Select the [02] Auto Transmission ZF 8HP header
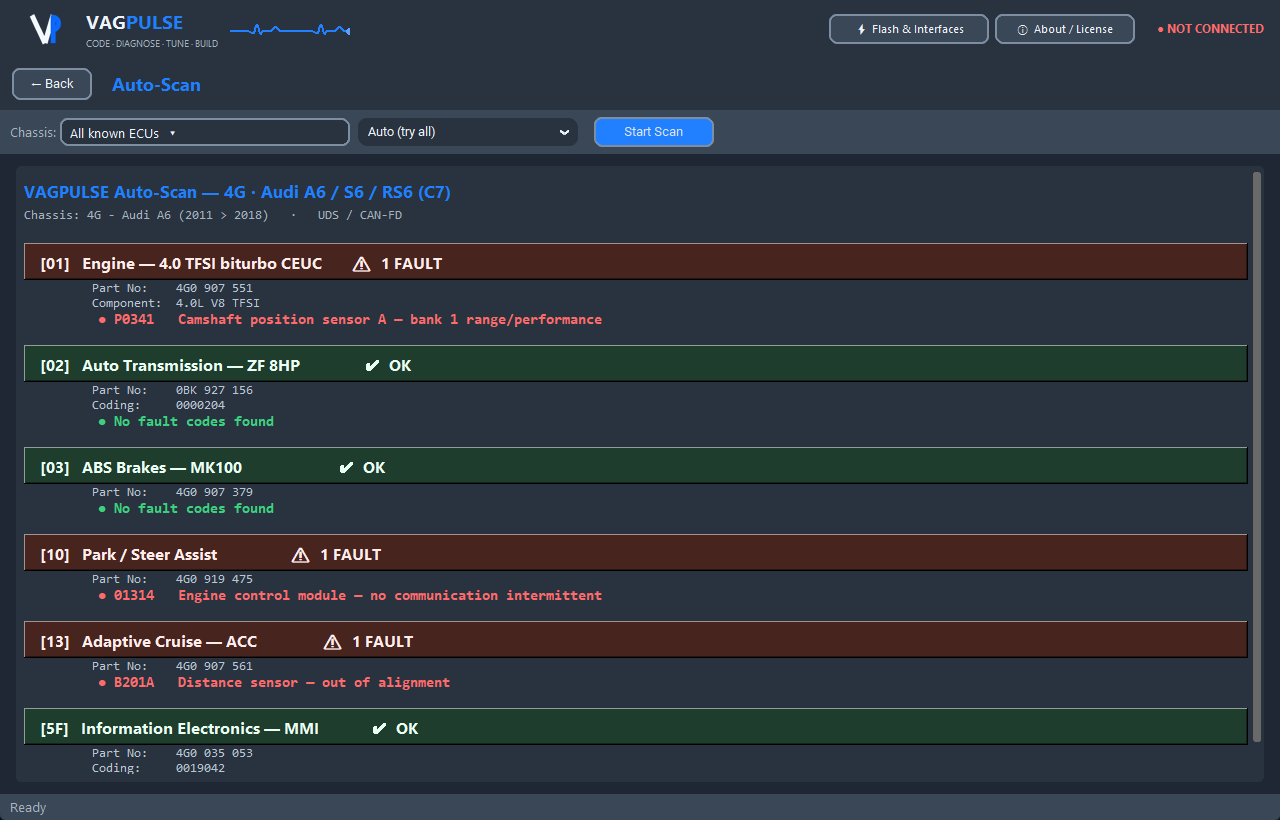The width and height of the screenshot is (1280, 820). click(636, 364)
